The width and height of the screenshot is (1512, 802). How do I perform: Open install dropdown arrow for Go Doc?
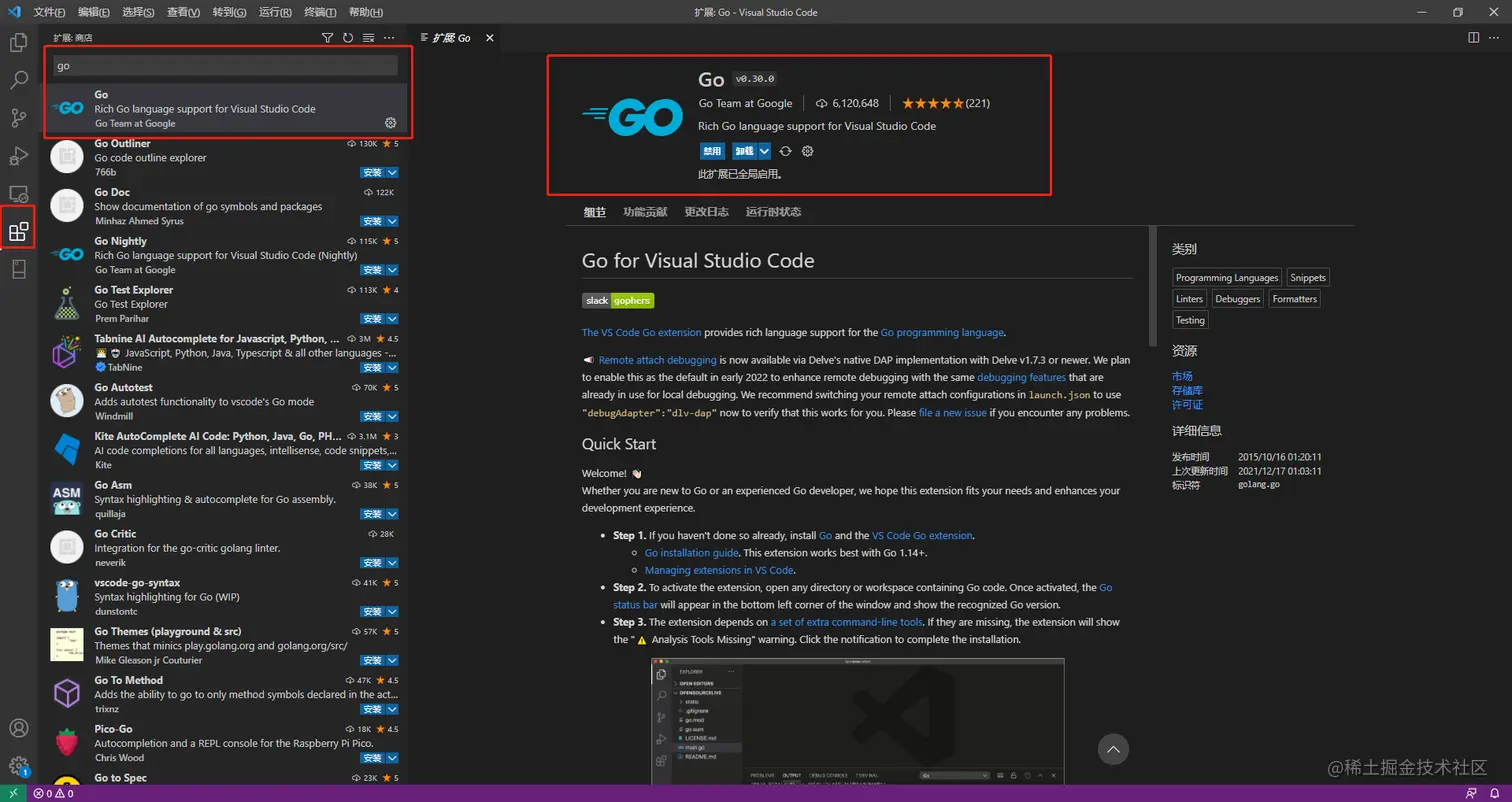[393, 221]
